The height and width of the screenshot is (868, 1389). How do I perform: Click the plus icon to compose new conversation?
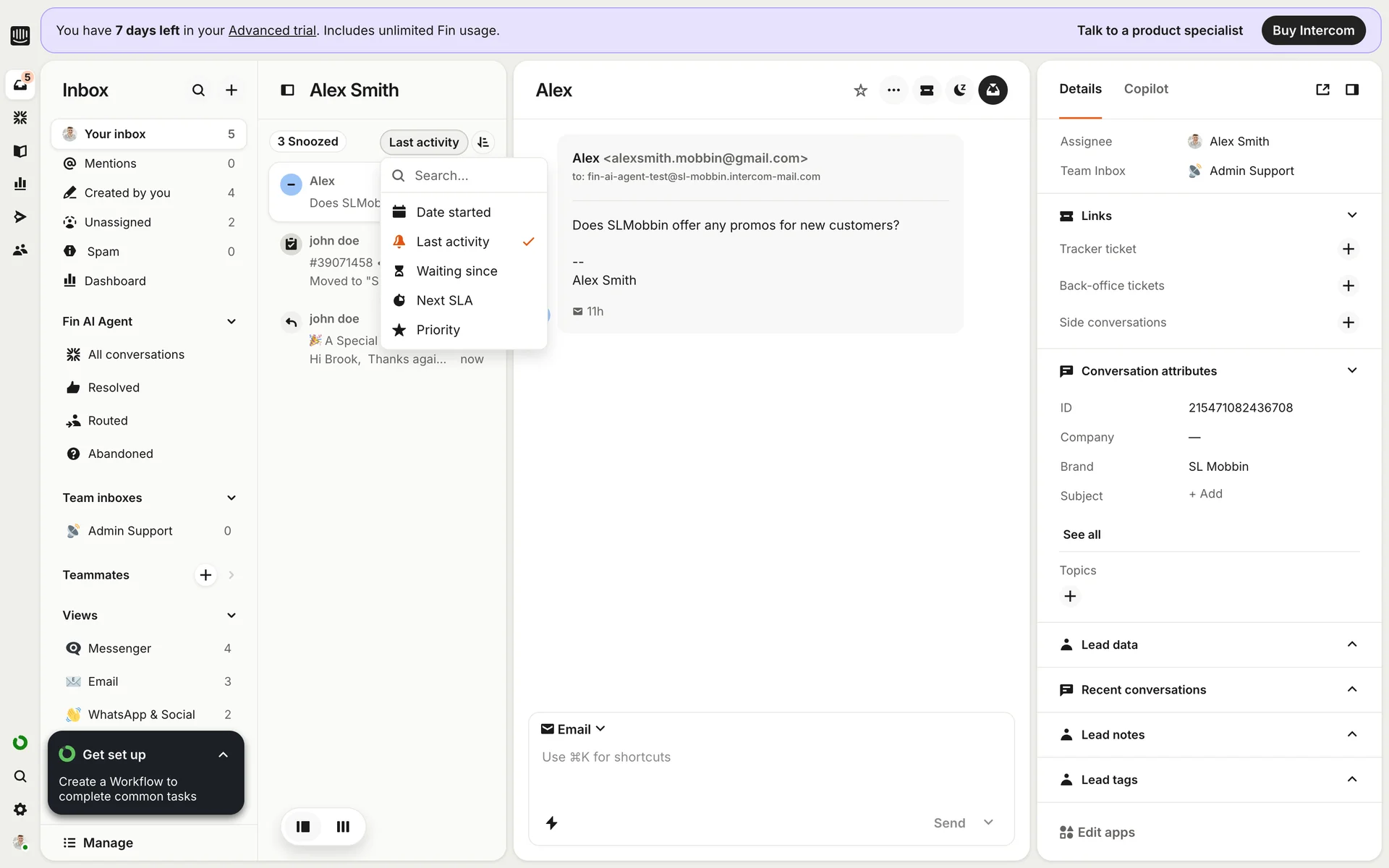pos(231,90)
